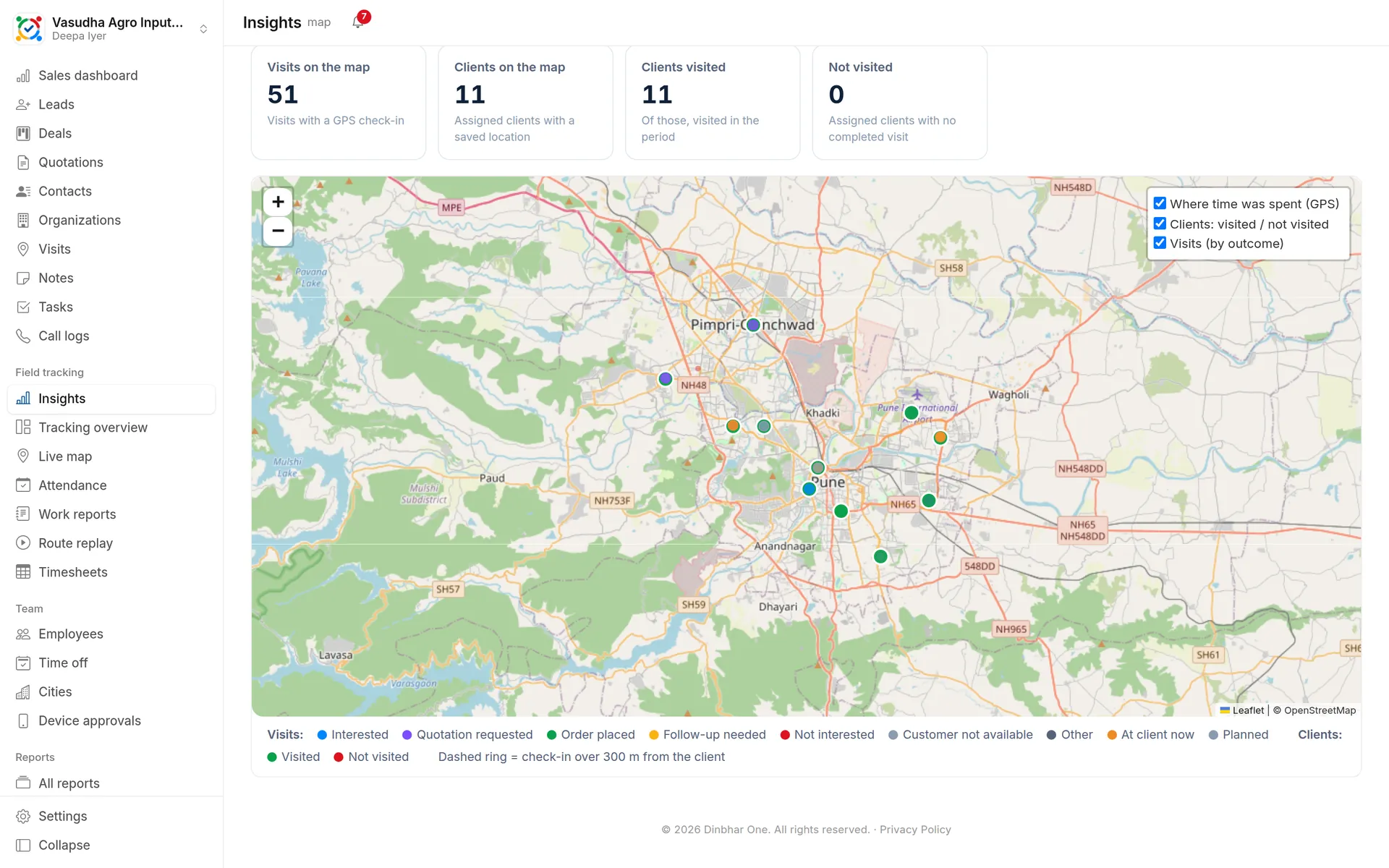Screen dimensions: 1389x868
Task: Click the Contacts icon in sidebar
Action: coord(23,192)
